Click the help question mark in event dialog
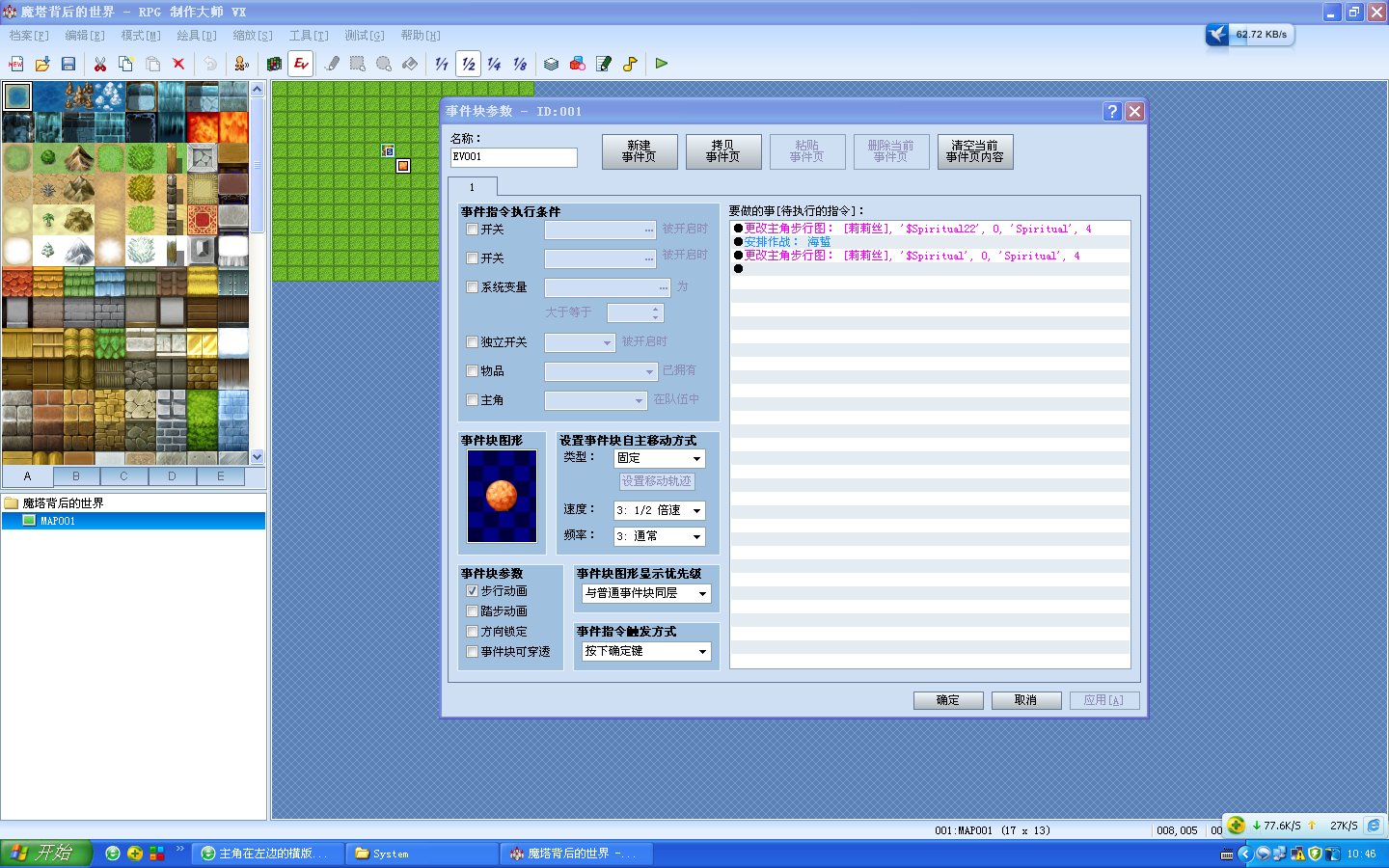The image size is (1389, 868). (1112, 111)
